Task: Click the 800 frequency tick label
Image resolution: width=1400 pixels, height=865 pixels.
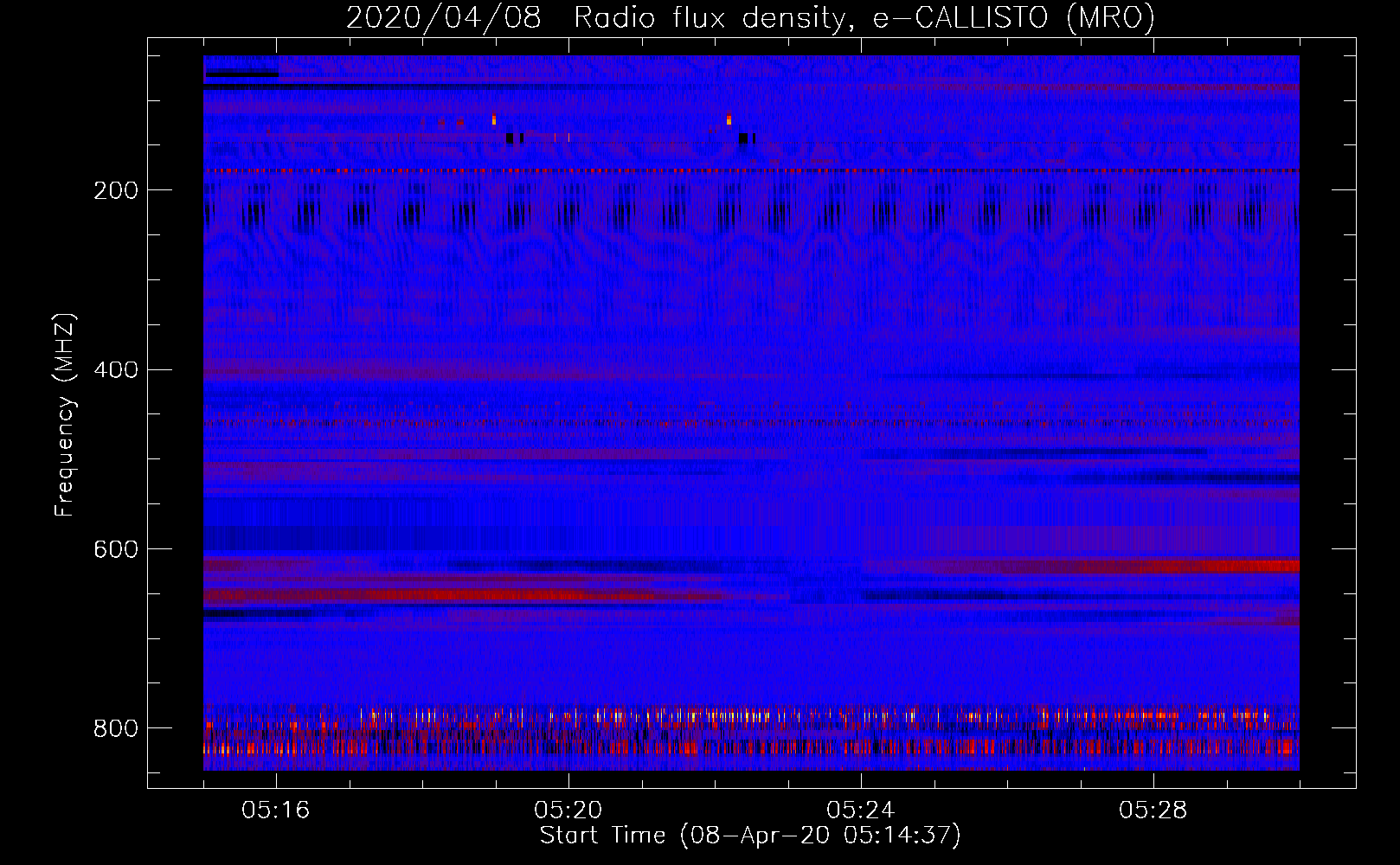Action: 115,728
